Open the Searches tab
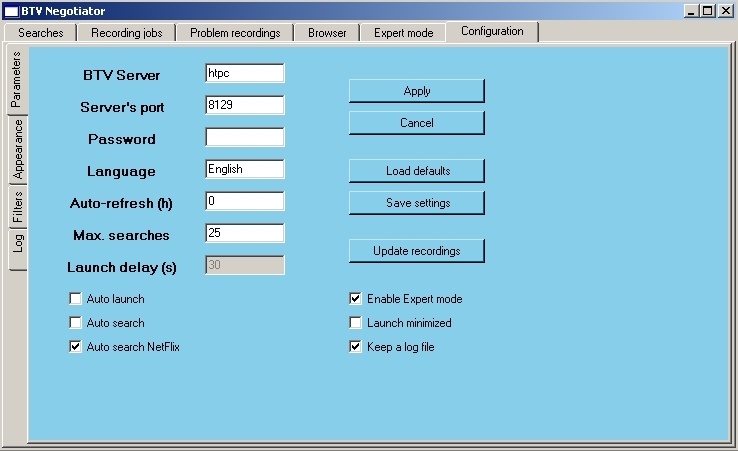 [x=40, y=33]
